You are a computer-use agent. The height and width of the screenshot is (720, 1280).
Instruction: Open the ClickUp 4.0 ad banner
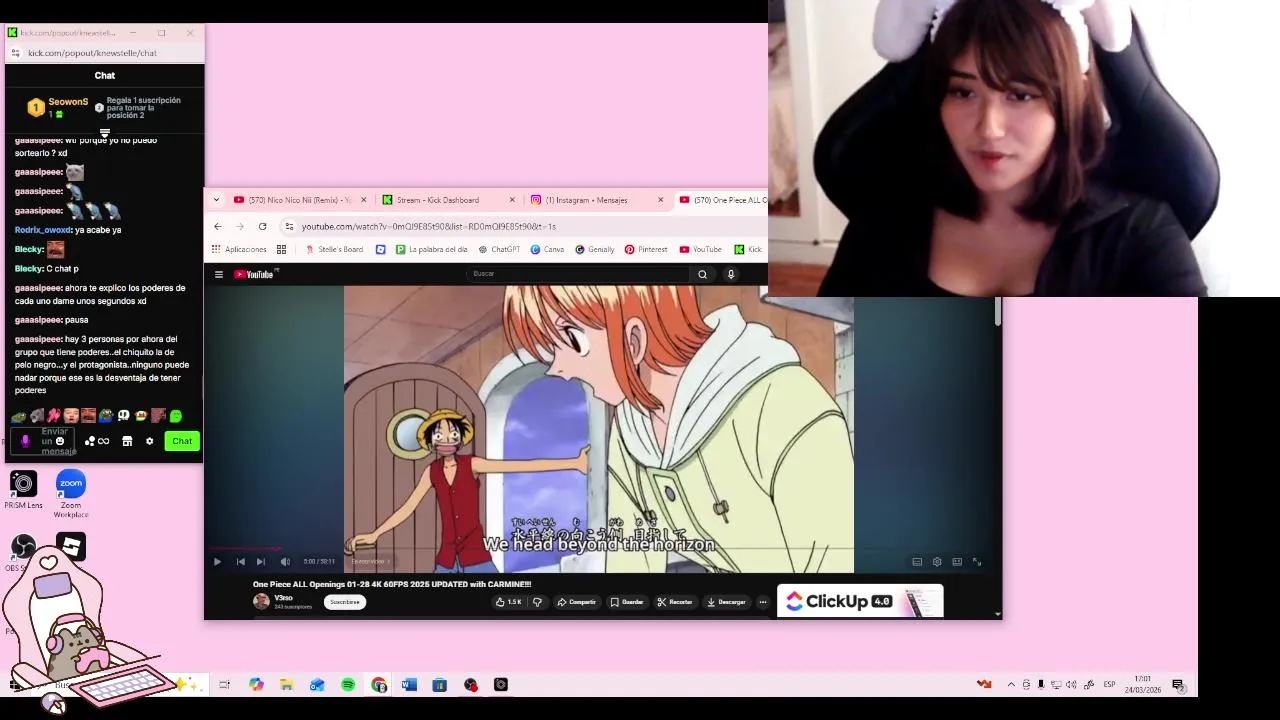860,601
